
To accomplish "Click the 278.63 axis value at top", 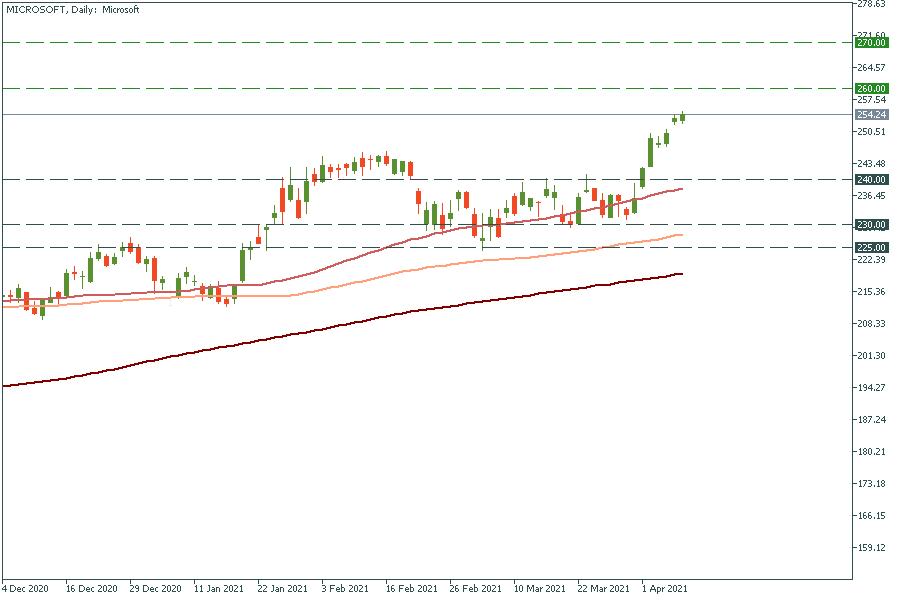I will [x=870, y=4].
